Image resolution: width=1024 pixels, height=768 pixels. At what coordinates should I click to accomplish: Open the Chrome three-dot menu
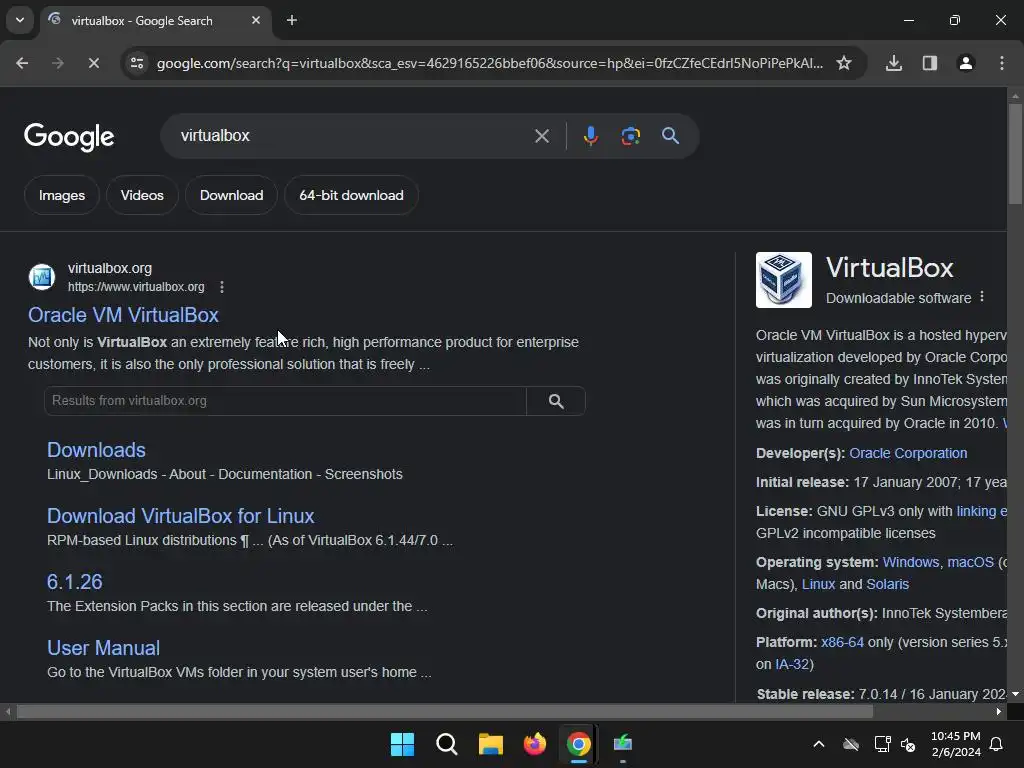click(1002, 63)
